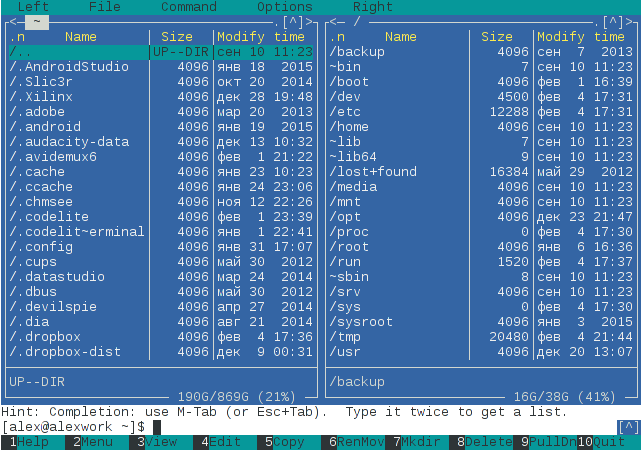Select /.audacity-data directory
The width and height of the screenshot is (642, 450).
click(x=161, y=142)
